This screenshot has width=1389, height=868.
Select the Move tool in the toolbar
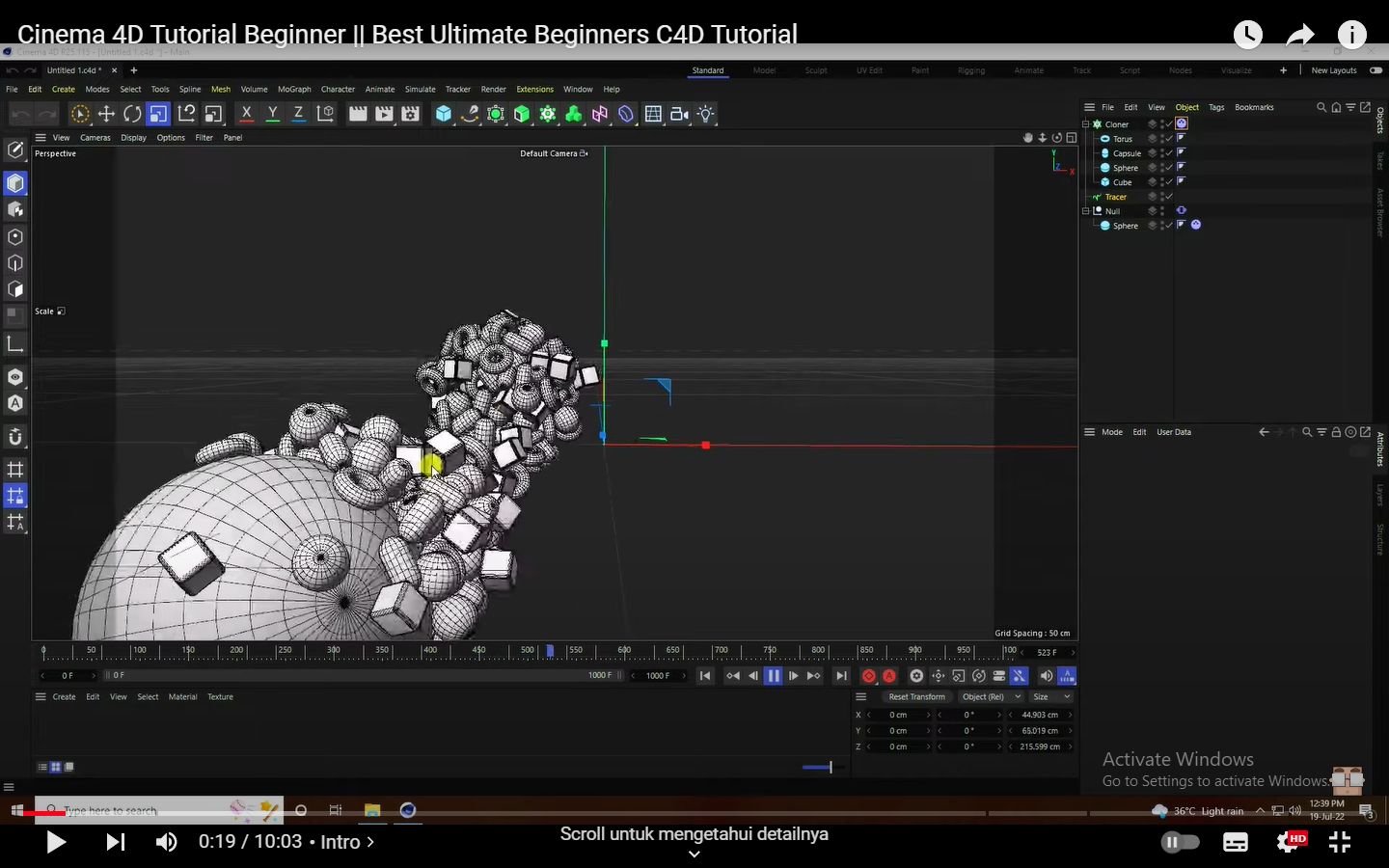point(106,114)
